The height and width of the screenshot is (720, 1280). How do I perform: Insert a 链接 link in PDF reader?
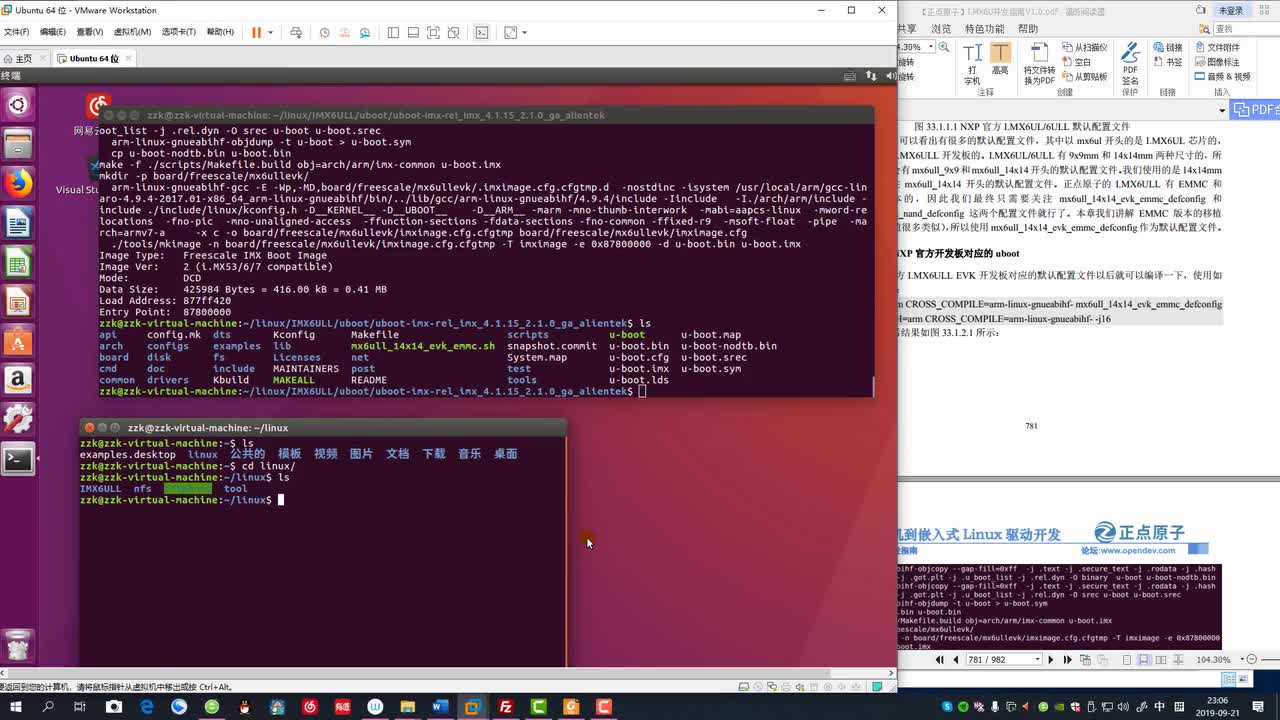1166,47
